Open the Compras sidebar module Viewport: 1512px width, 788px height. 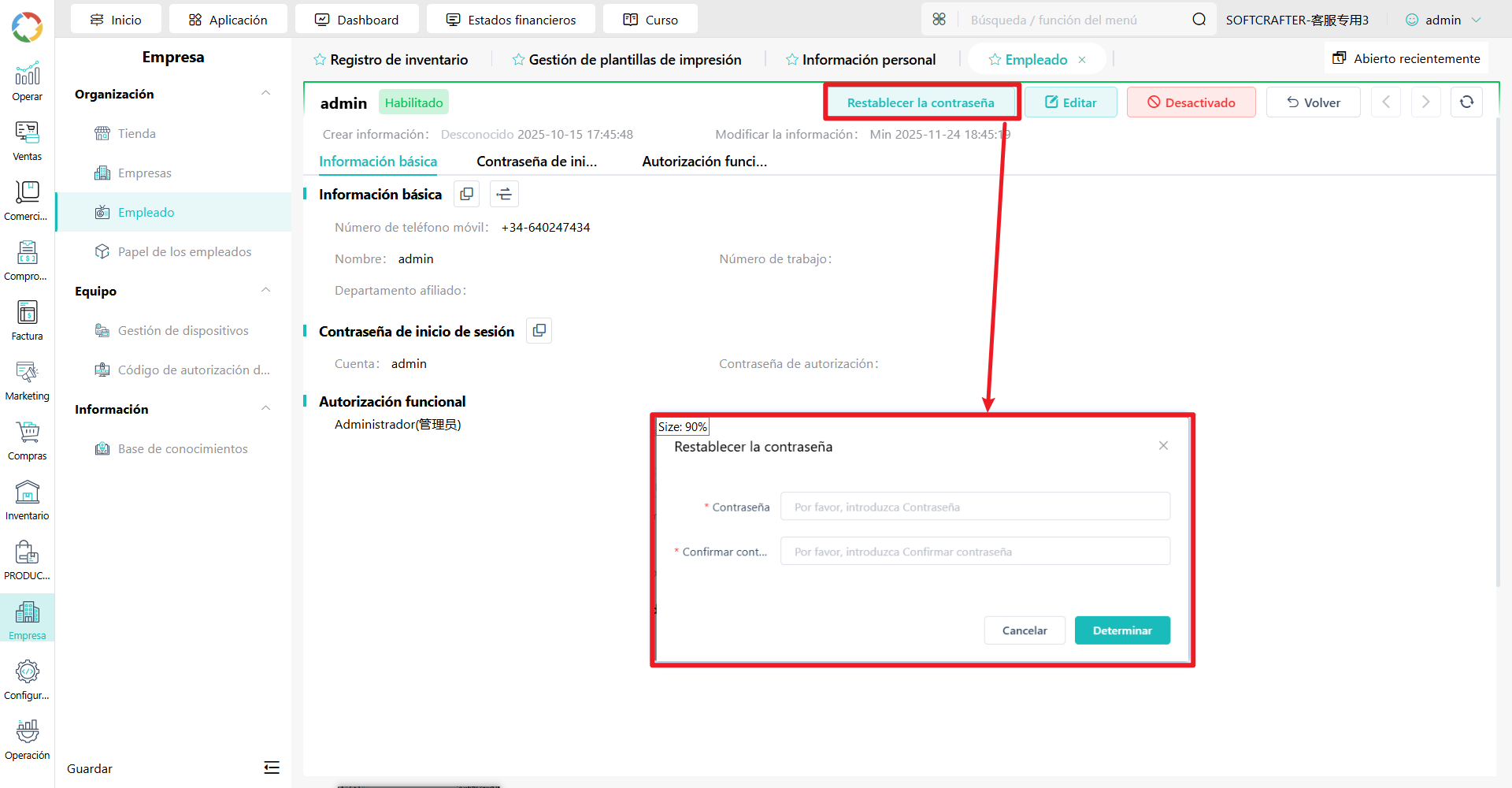28,441
